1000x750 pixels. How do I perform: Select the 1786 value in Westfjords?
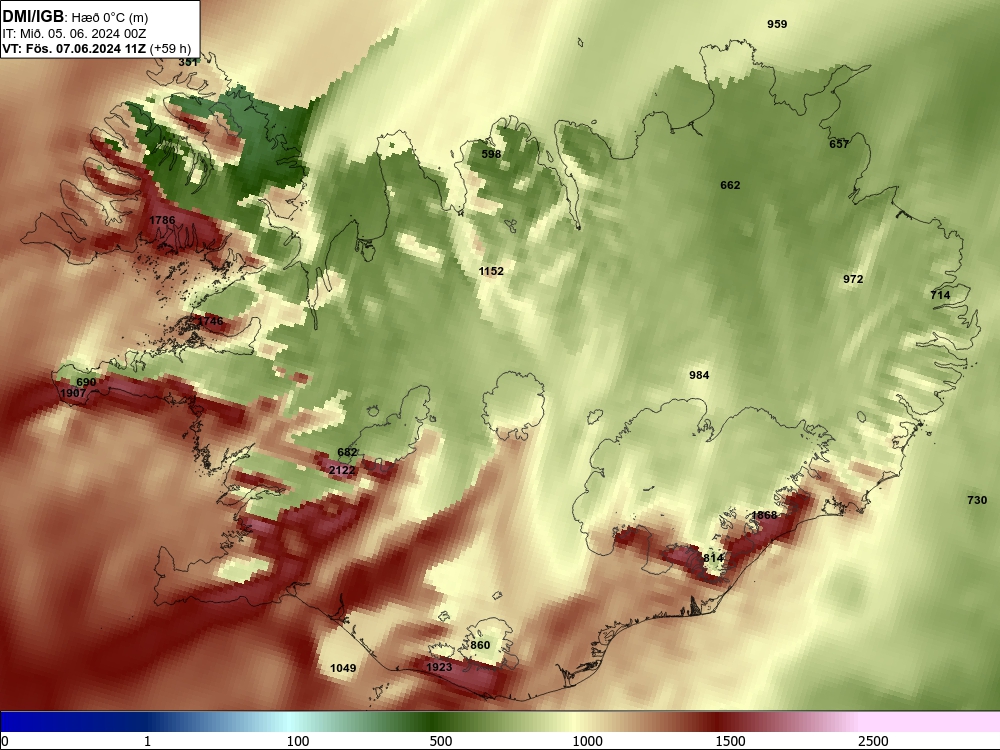click(162, 220)
